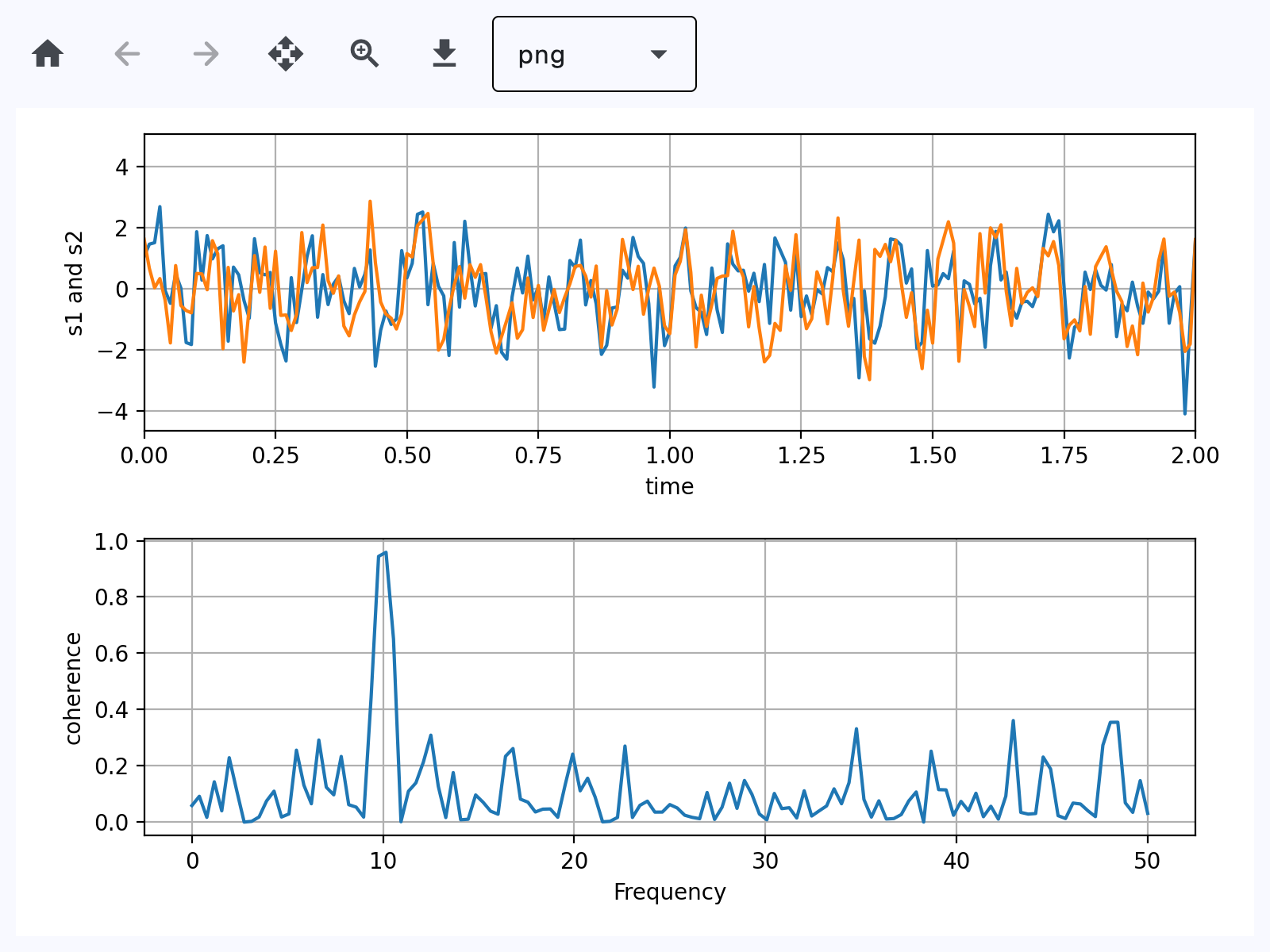Select the "coherence" y-axis label
Screen dimensions: 1270x952
(73, 688)
